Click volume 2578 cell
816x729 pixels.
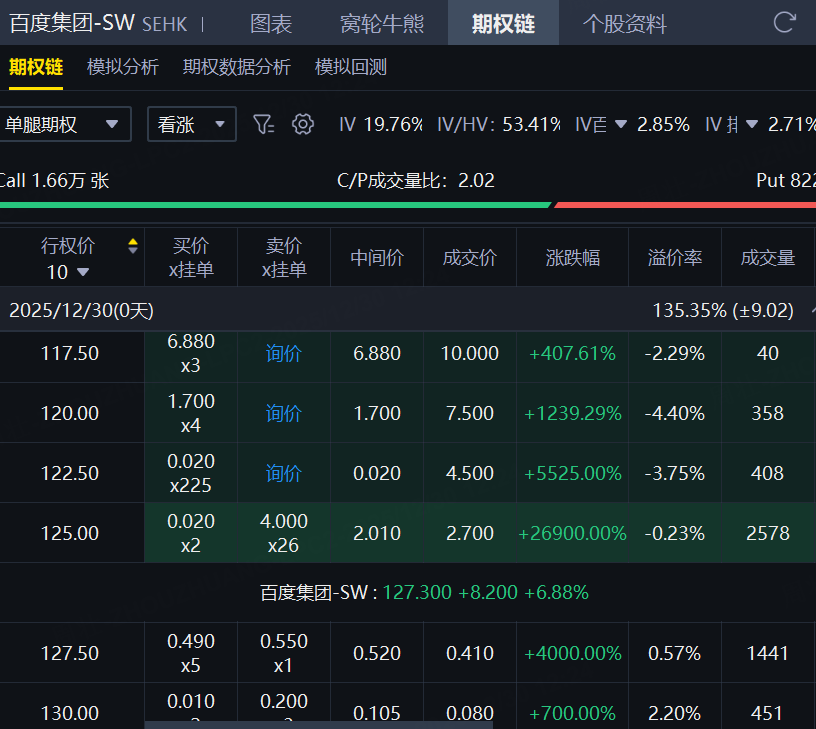tap(768, 533)
